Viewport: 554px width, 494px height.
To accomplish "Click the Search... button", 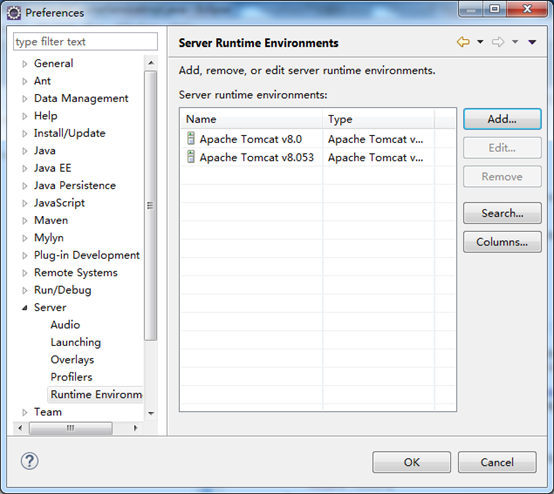I will 502,213.
